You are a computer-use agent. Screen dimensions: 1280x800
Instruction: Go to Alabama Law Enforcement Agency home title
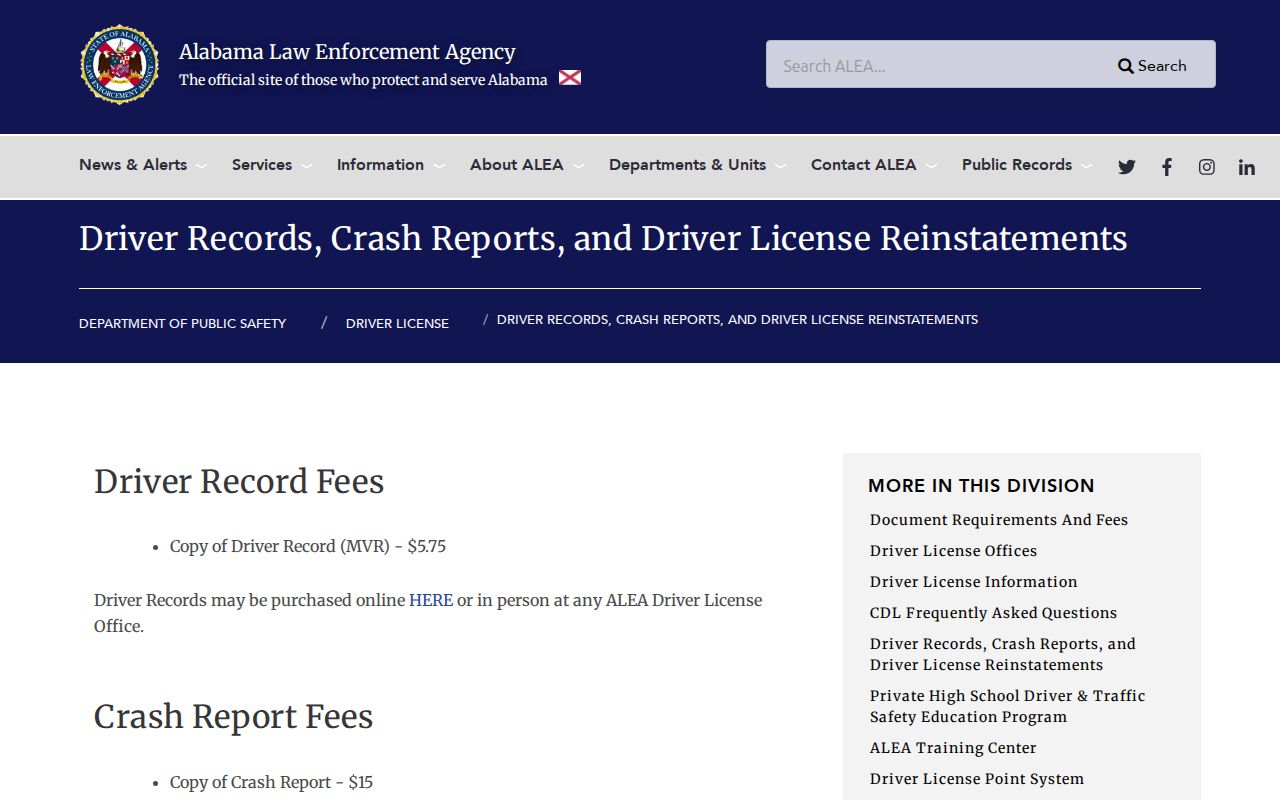point(347,52)
